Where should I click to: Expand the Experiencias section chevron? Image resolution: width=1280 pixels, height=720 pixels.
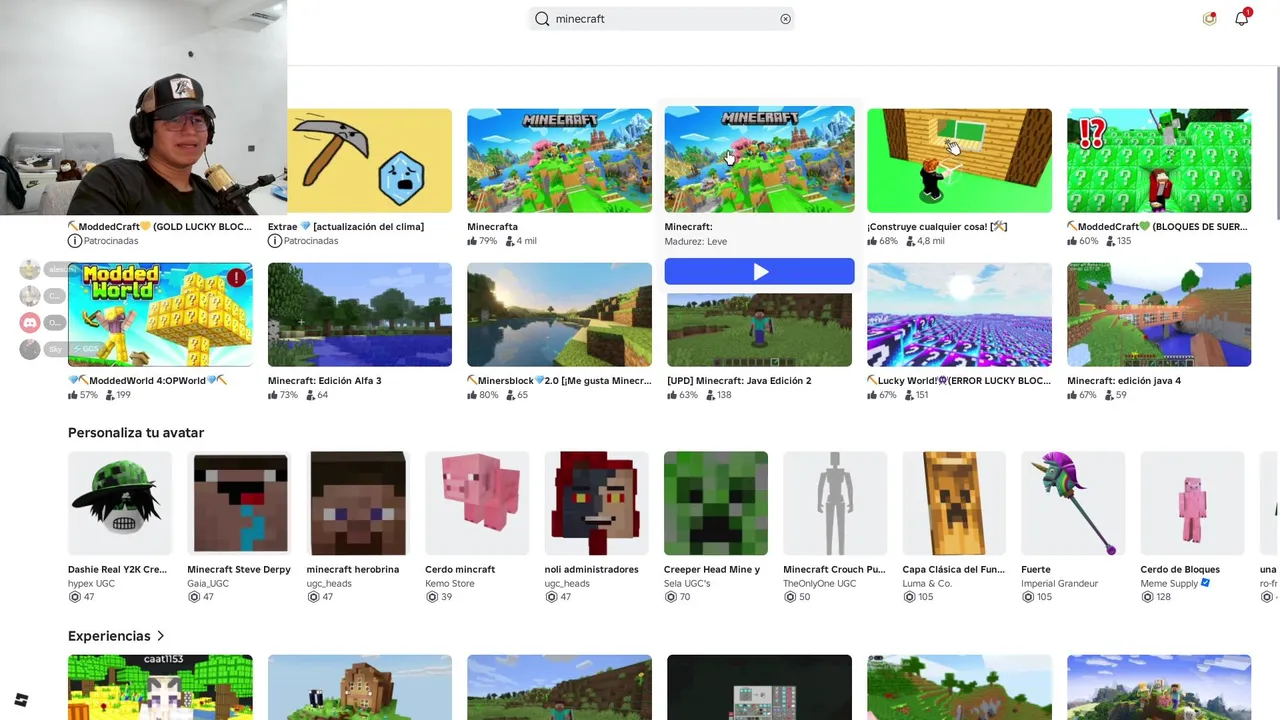160,636
